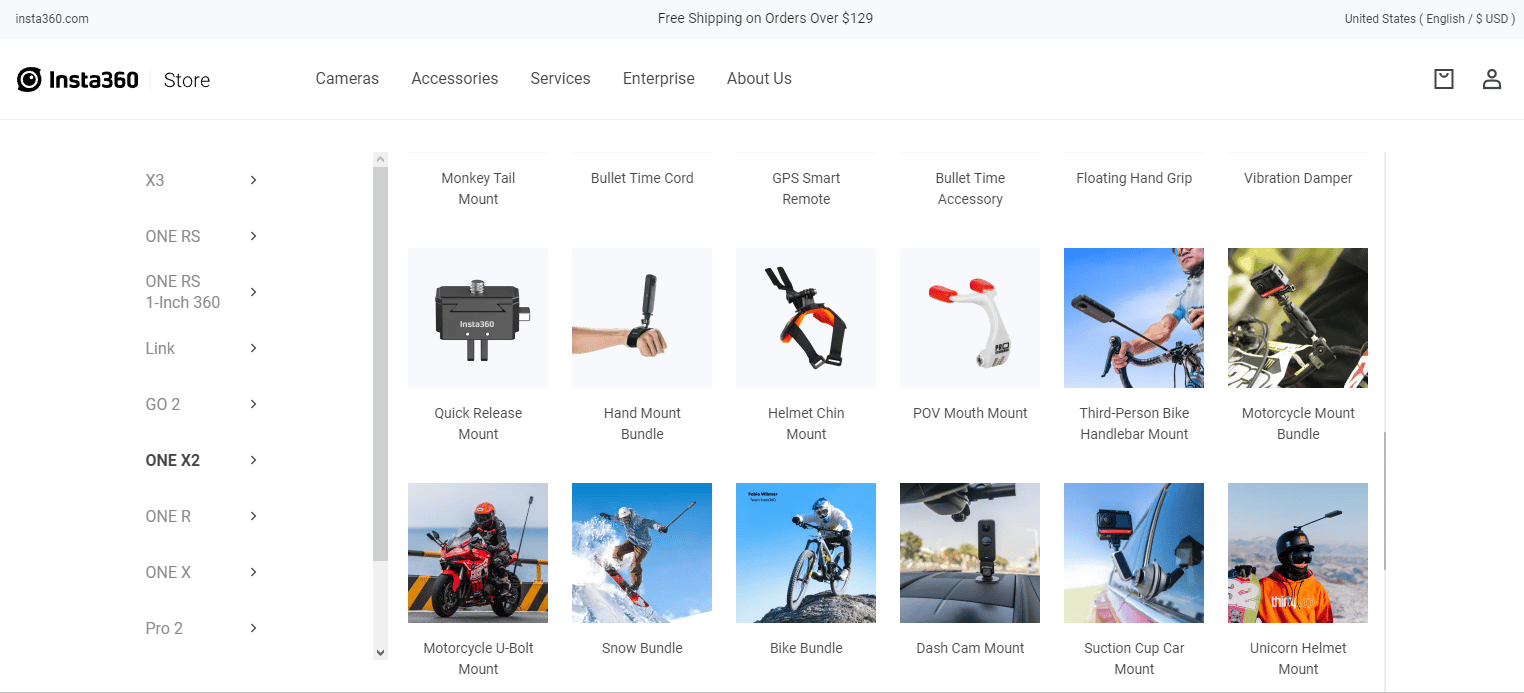Click Monkey Tail Mount text
1524x693 pixels.
pos(478,189)
